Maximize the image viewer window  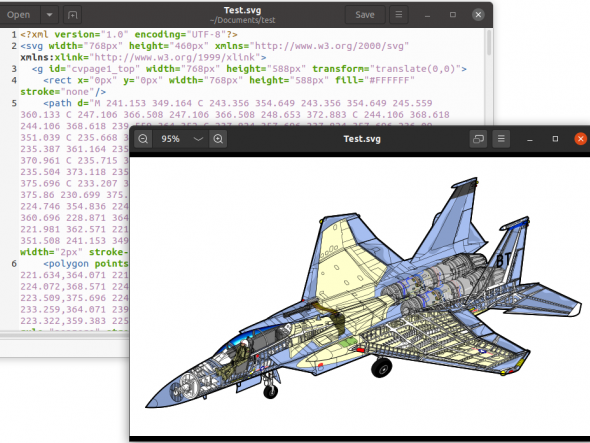coord(555,139)
